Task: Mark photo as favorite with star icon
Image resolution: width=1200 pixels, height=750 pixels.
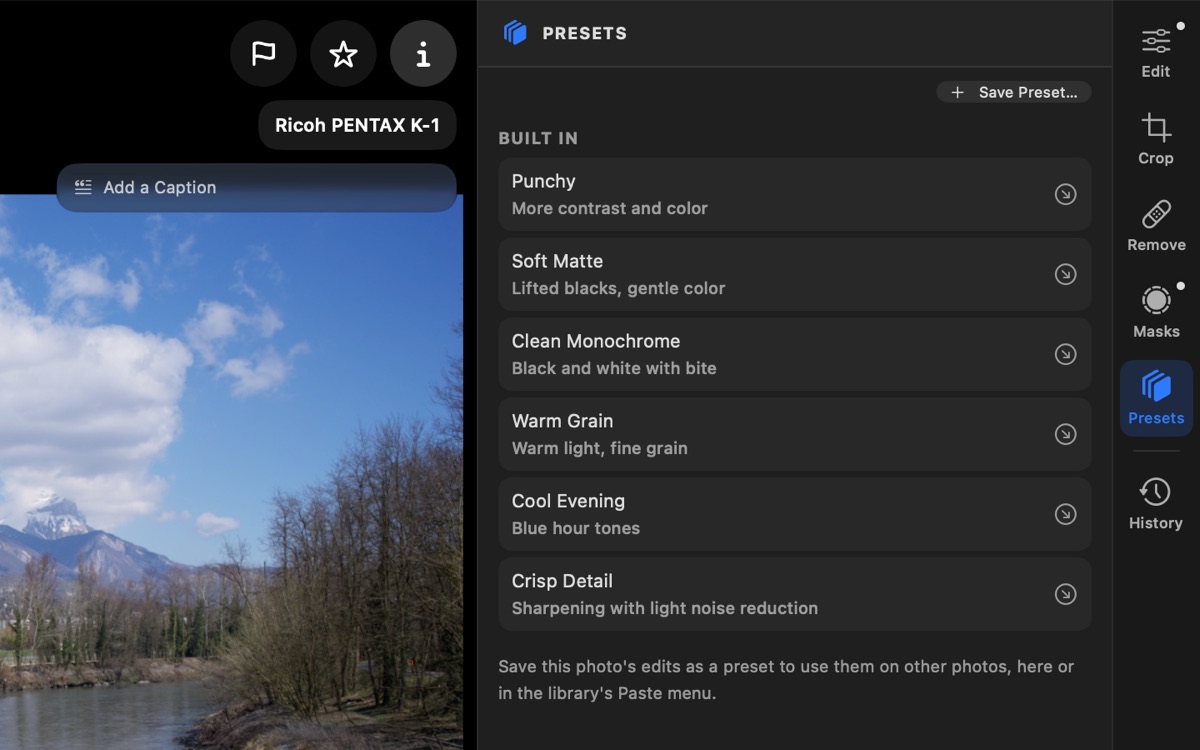Action: pyautogui.click(x=343, y=54)
